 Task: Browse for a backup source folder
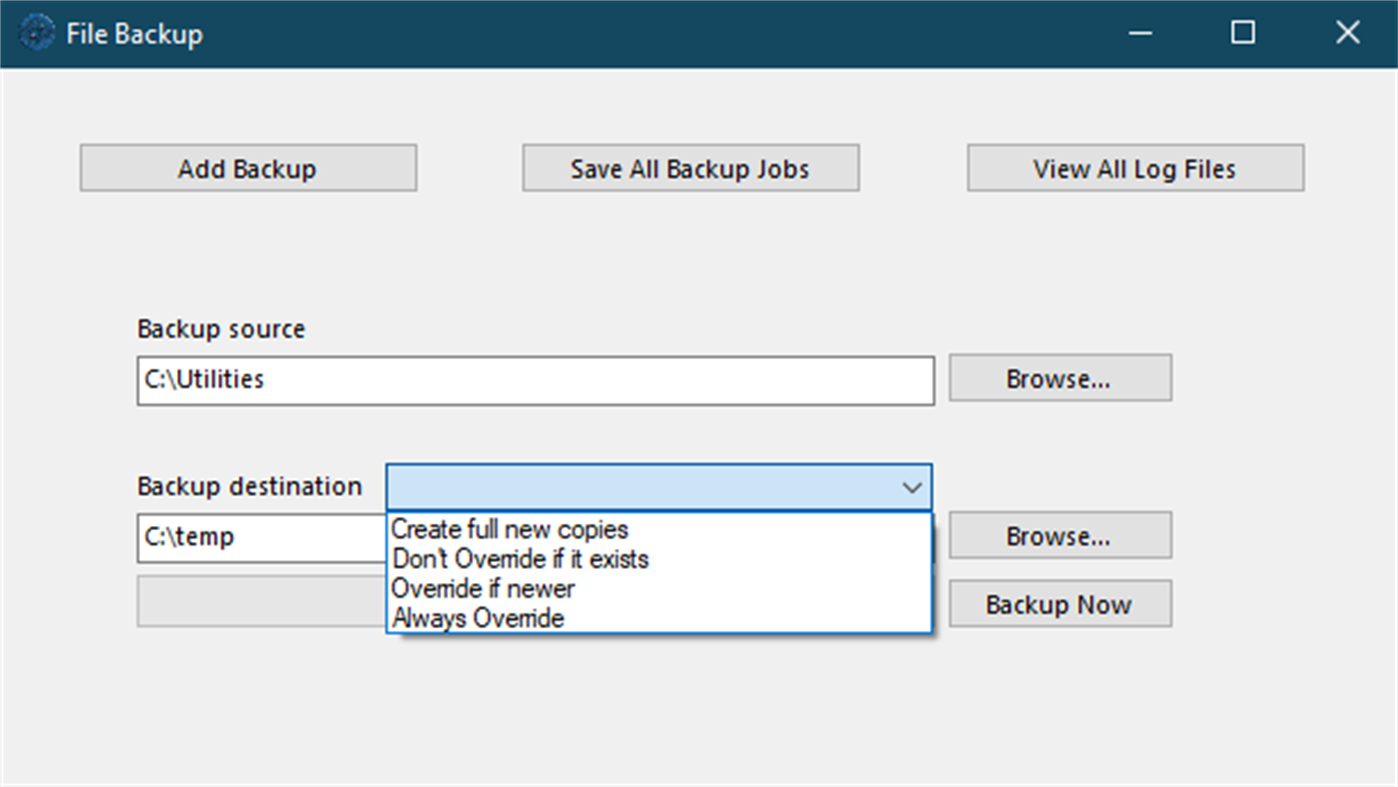coord(1059,377)
